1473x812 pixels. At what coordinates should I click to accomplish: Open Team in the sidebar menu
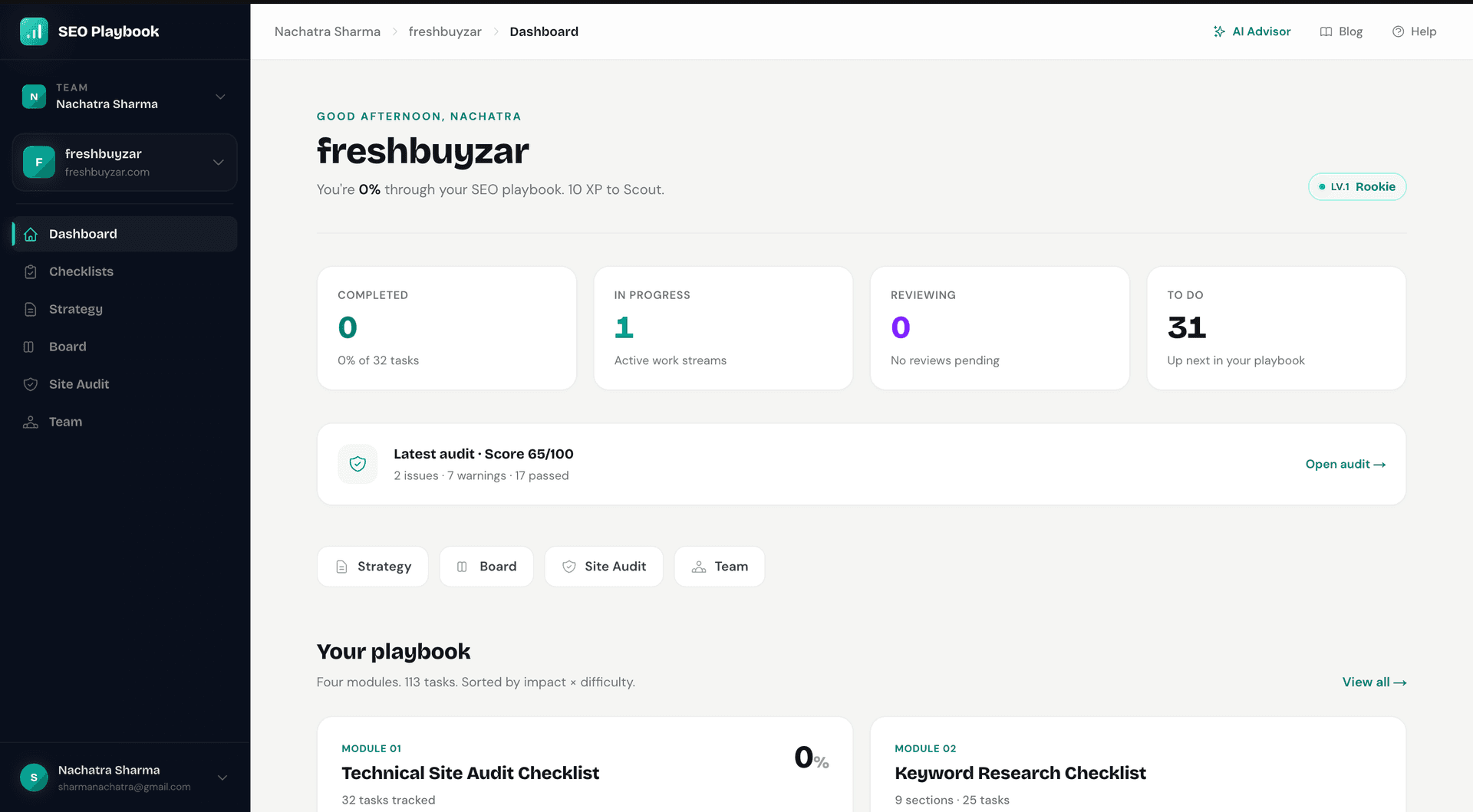point(124,422)
